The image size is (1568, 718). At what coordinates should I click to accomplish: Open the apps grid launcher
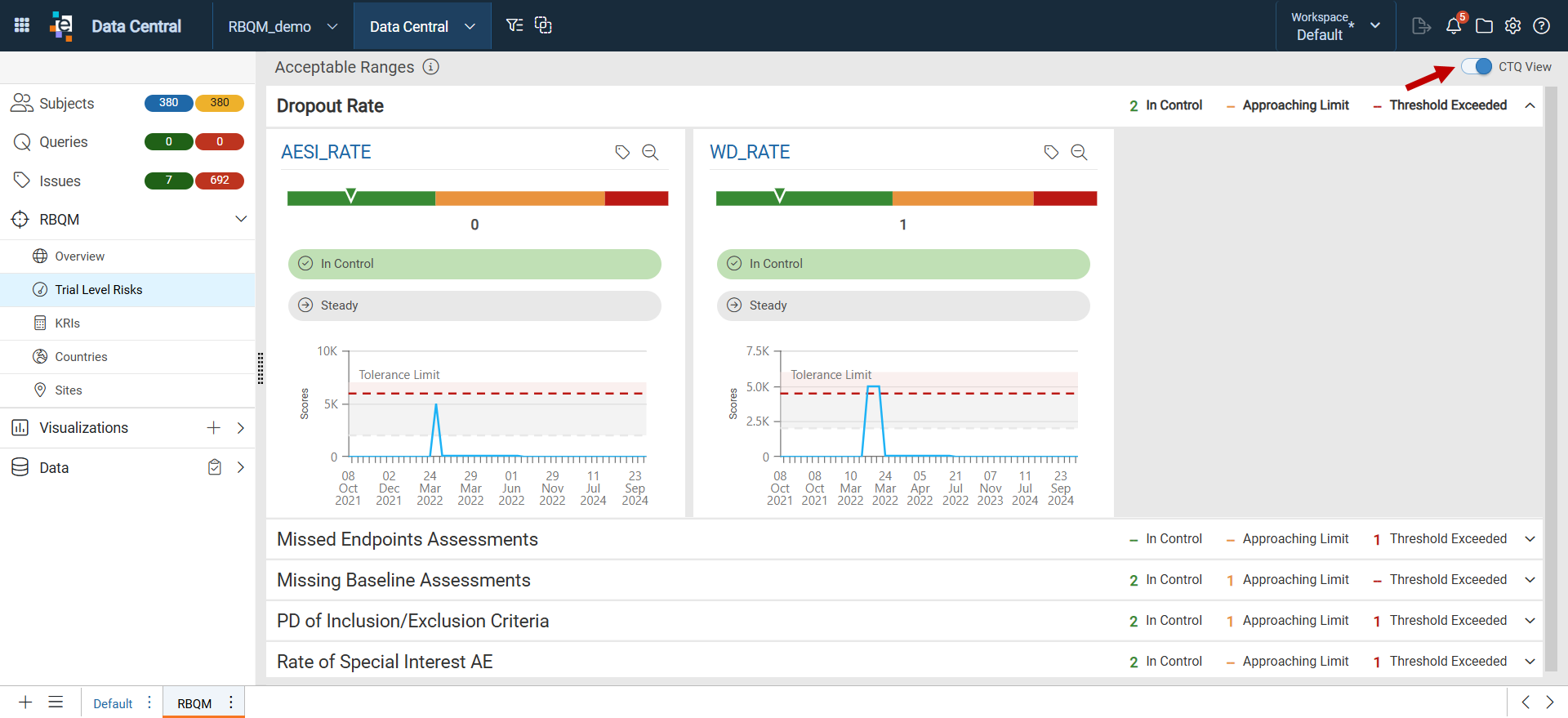(x=22, y=25)
